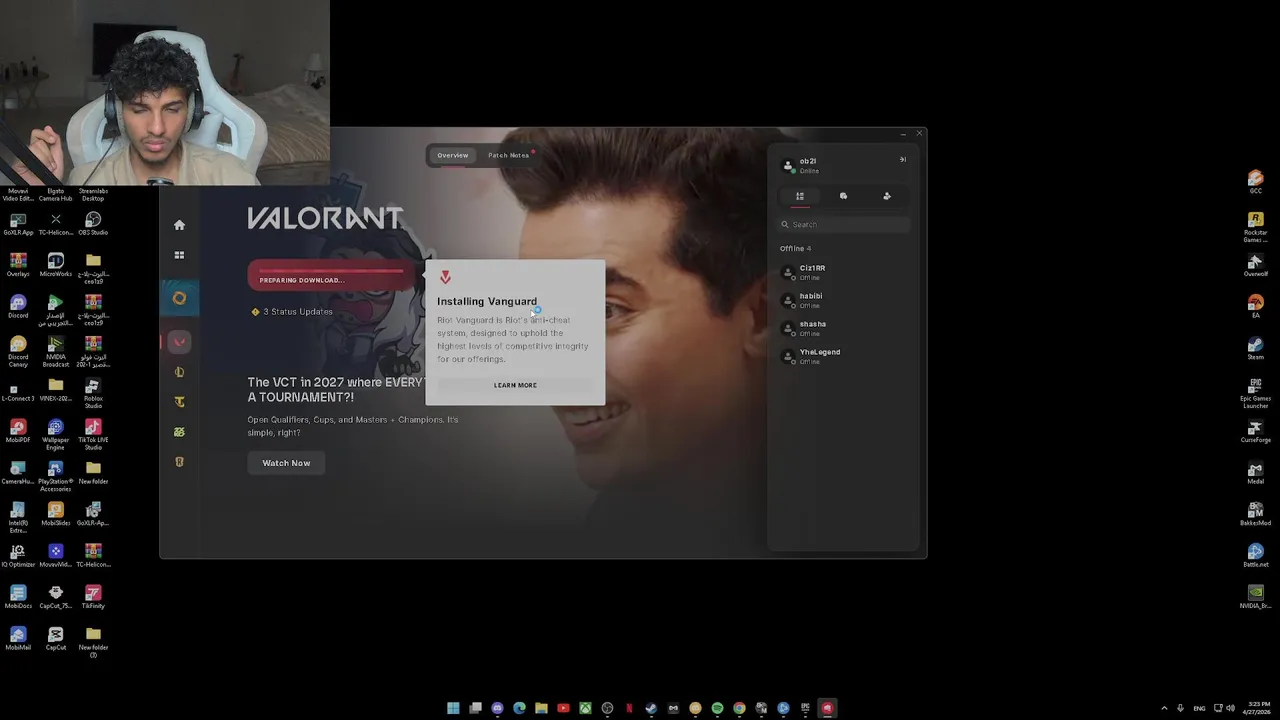This screenshot has height=720, width=1280.
Task: Open IQ Optimizer desktop icon
Action: [18, 555]
